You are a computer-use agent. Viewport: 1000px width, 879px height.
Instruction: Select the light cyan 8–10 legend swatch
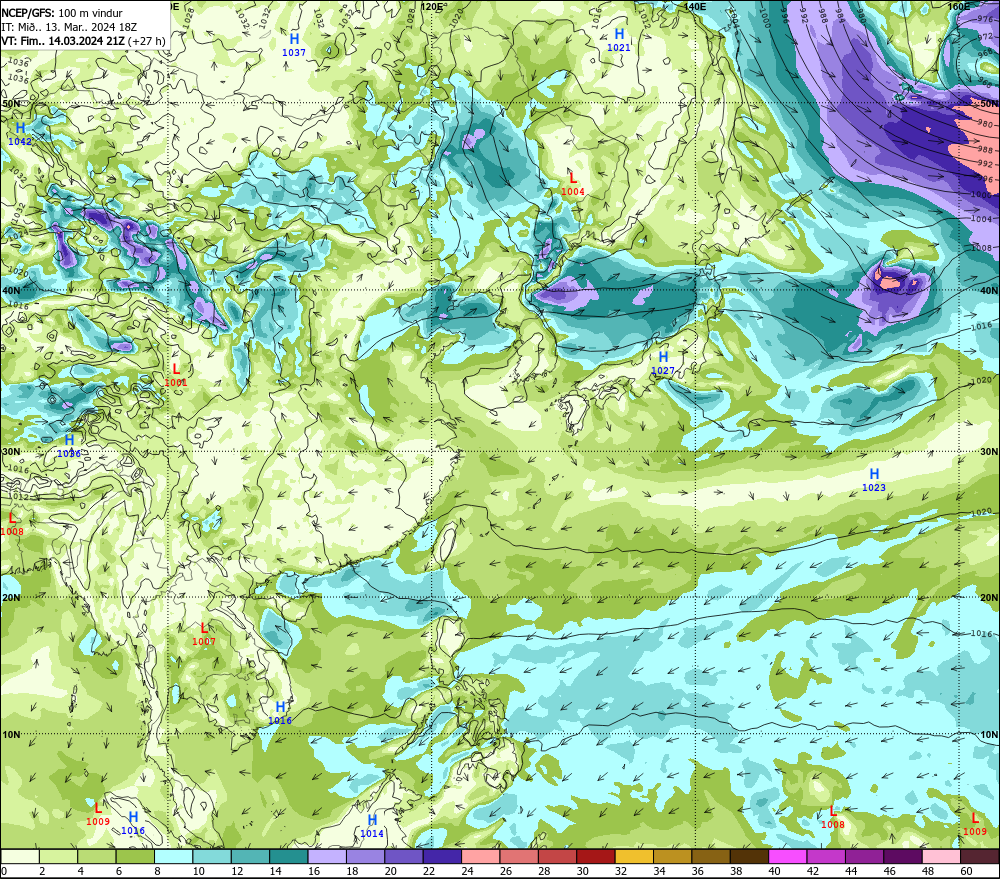pos(174,856)
